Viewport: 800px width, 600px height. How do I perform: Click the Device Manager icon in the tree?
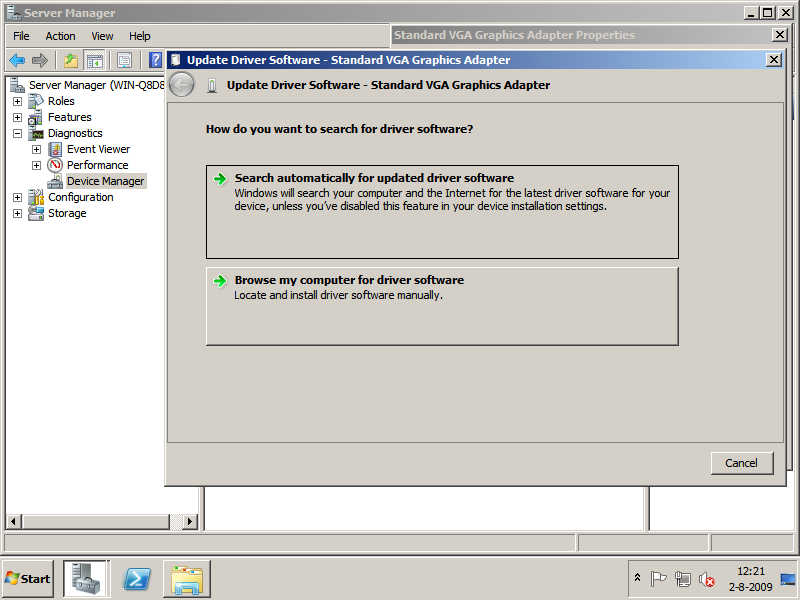pos(55,182)
